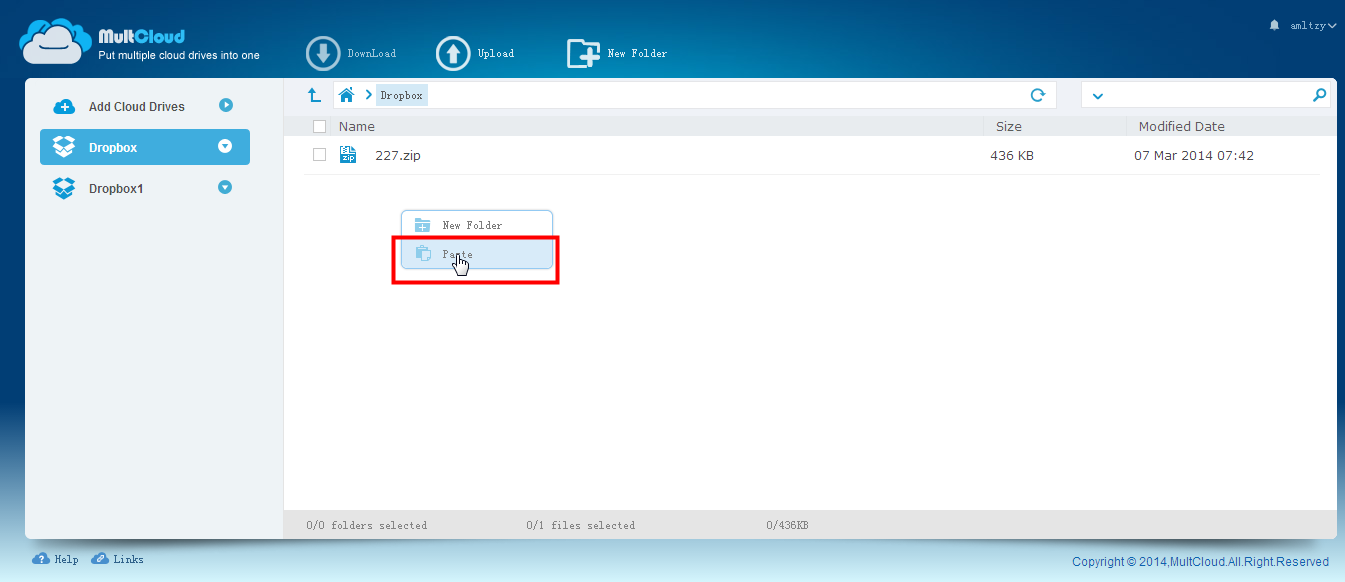Choose New Folder in context menu
Viewport: 1345px width, 582px height.
477,225
